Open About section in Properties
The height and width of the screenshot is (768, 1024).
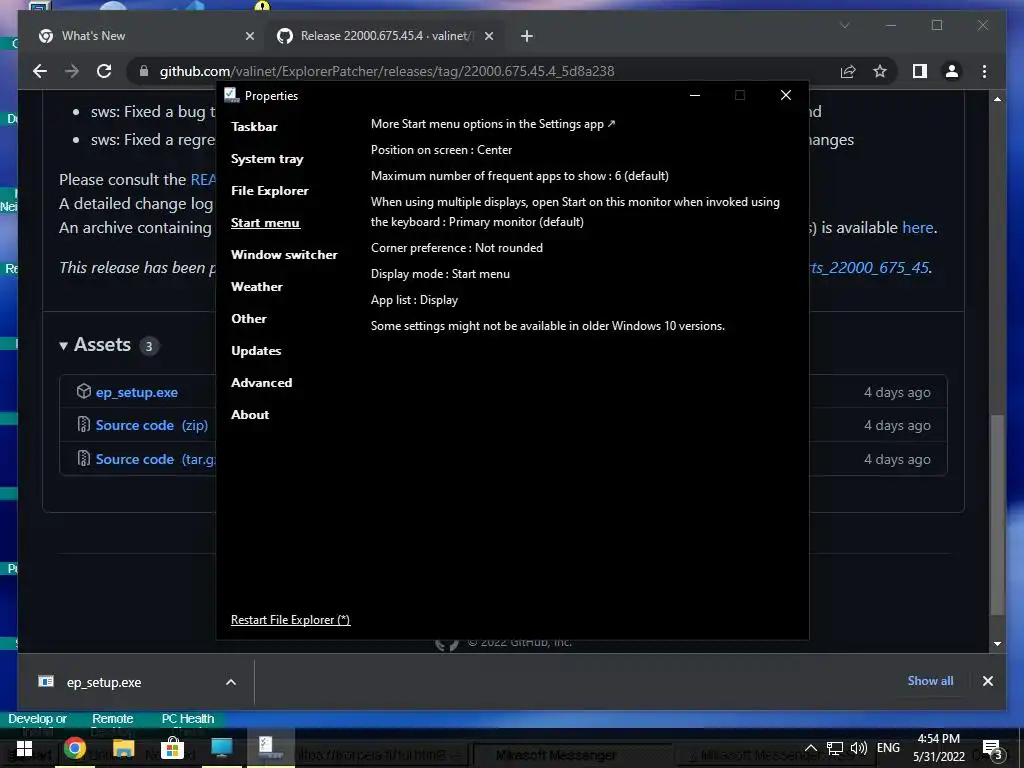click(250, 415)
